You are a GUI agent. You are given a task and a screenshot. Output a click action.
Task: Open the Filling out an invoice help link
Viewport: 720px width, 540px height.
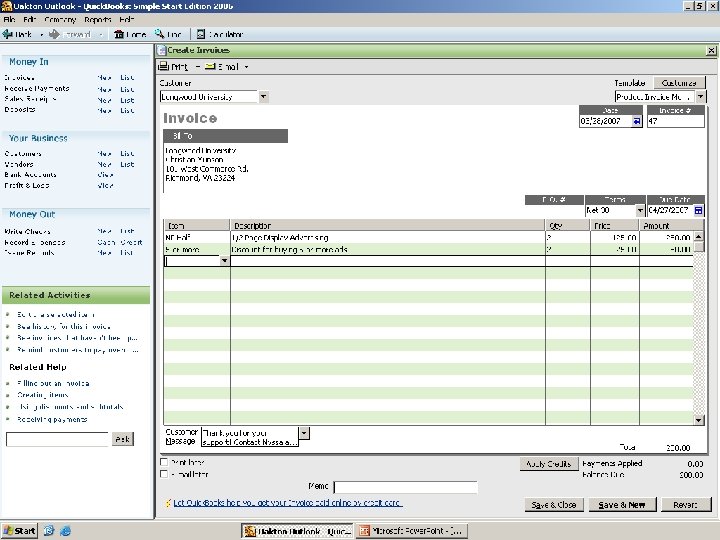[x=53, y=383]
